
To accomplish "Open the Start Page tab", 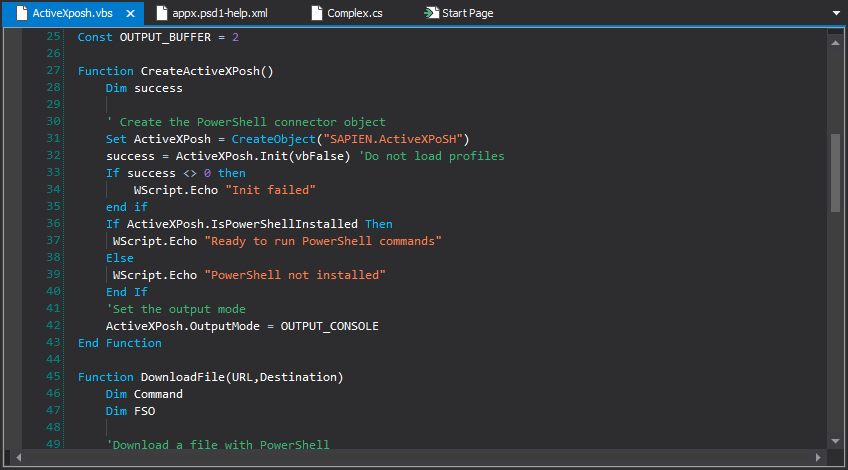I will coord(467,13).
